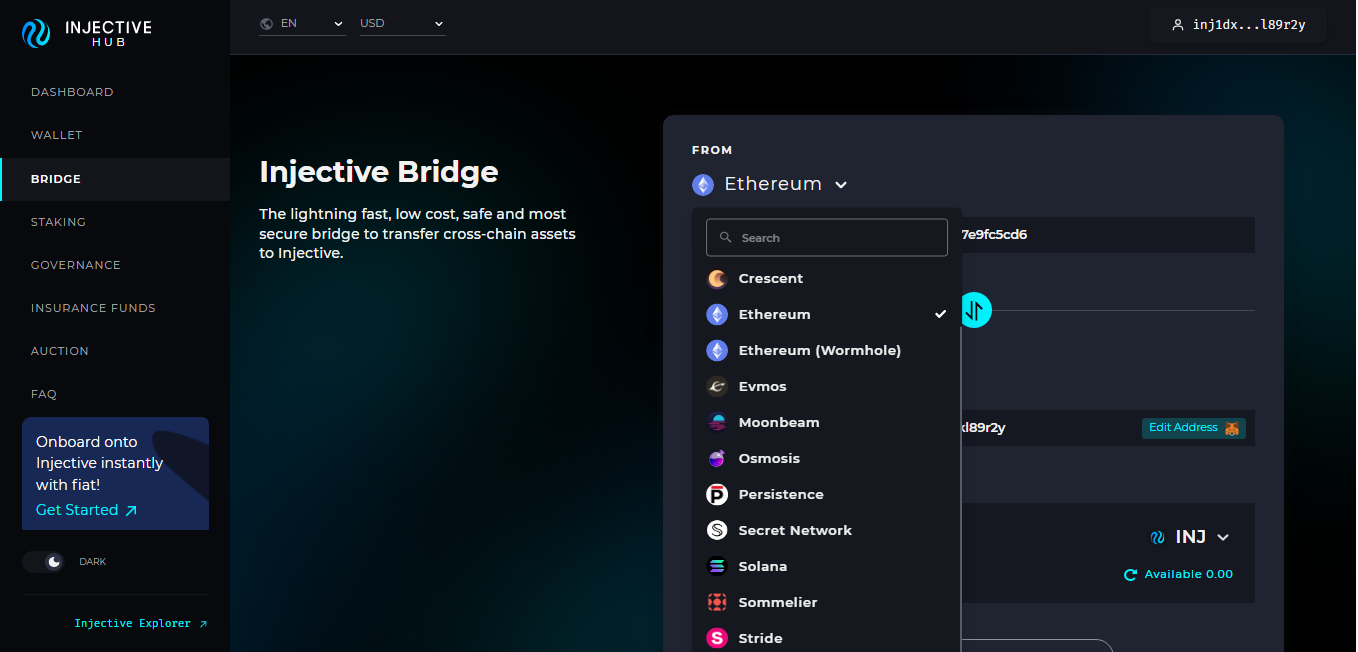Screen dimensions: 1358x652
Task: Click the Ethereum chain icon in the list
Action: 717,315
